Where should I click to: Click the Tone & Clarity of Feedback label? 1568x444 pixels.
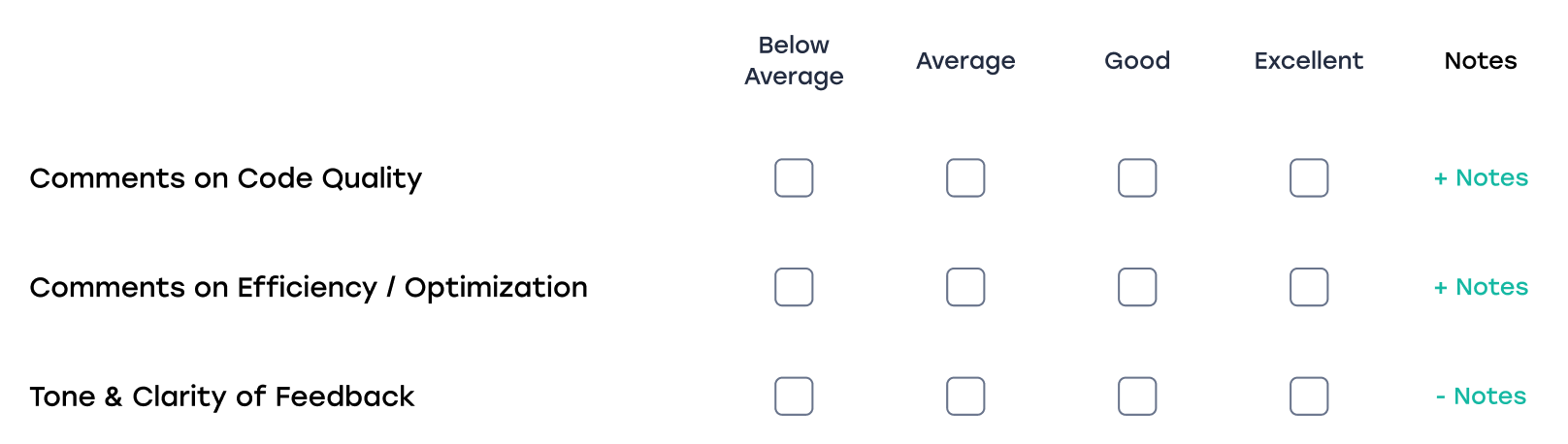(x=222, y=396)
